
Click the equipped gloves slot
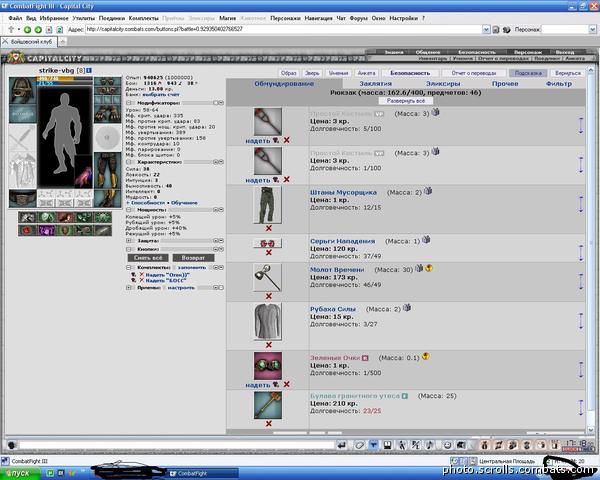click(108, 113)
